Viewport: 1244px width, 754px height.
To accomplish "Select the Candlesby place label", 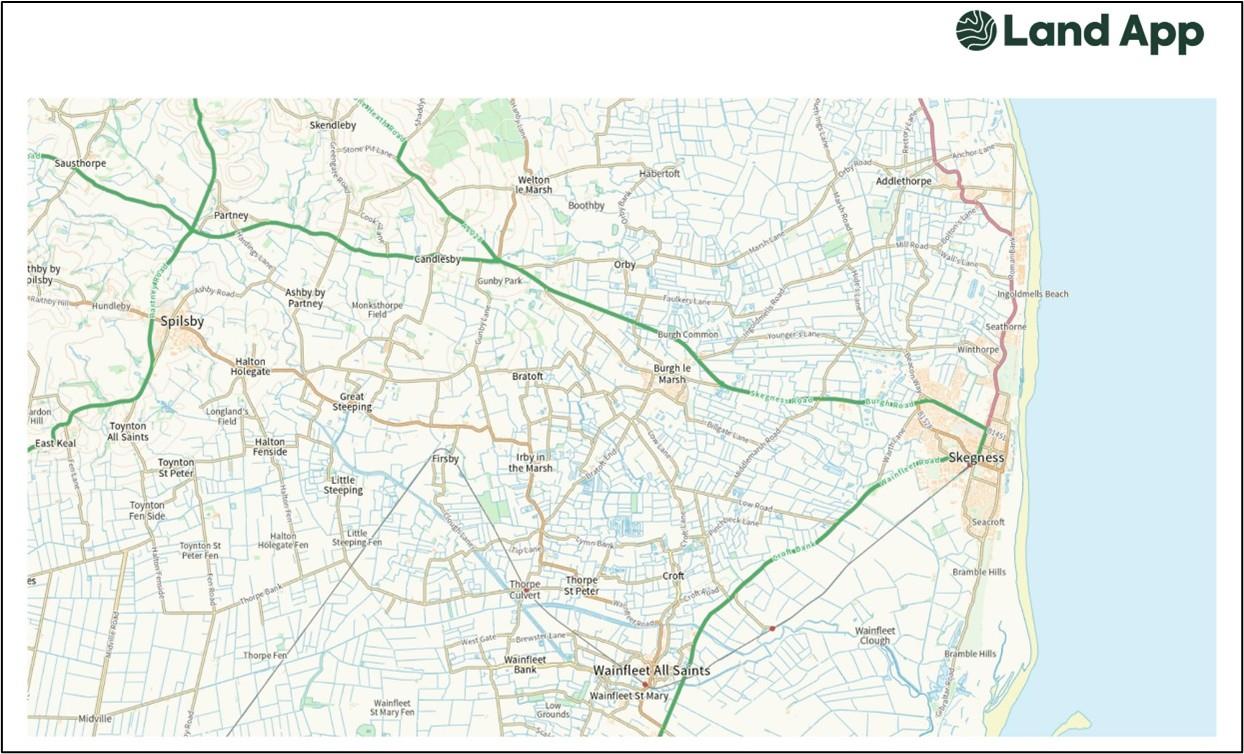I will 438,259.
